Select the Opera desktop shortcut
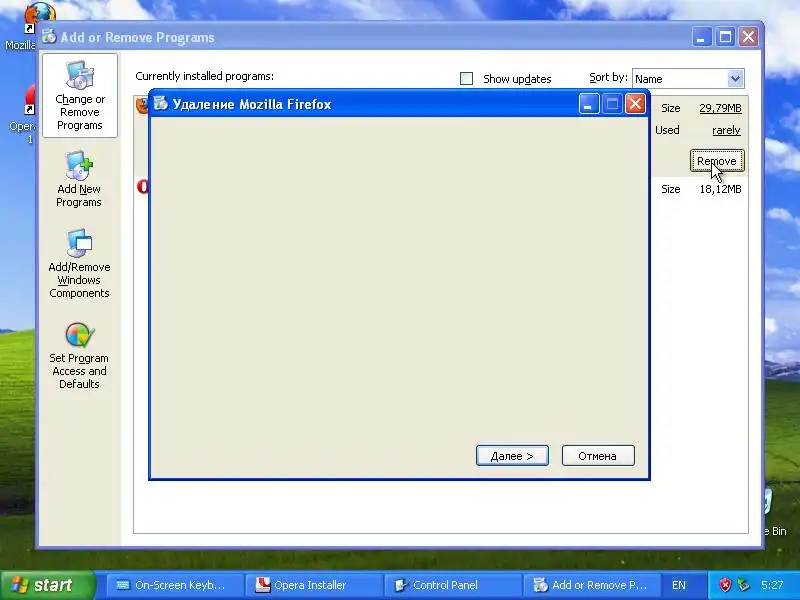The height and width of the screenshot is (600, 800). [22, 114]
